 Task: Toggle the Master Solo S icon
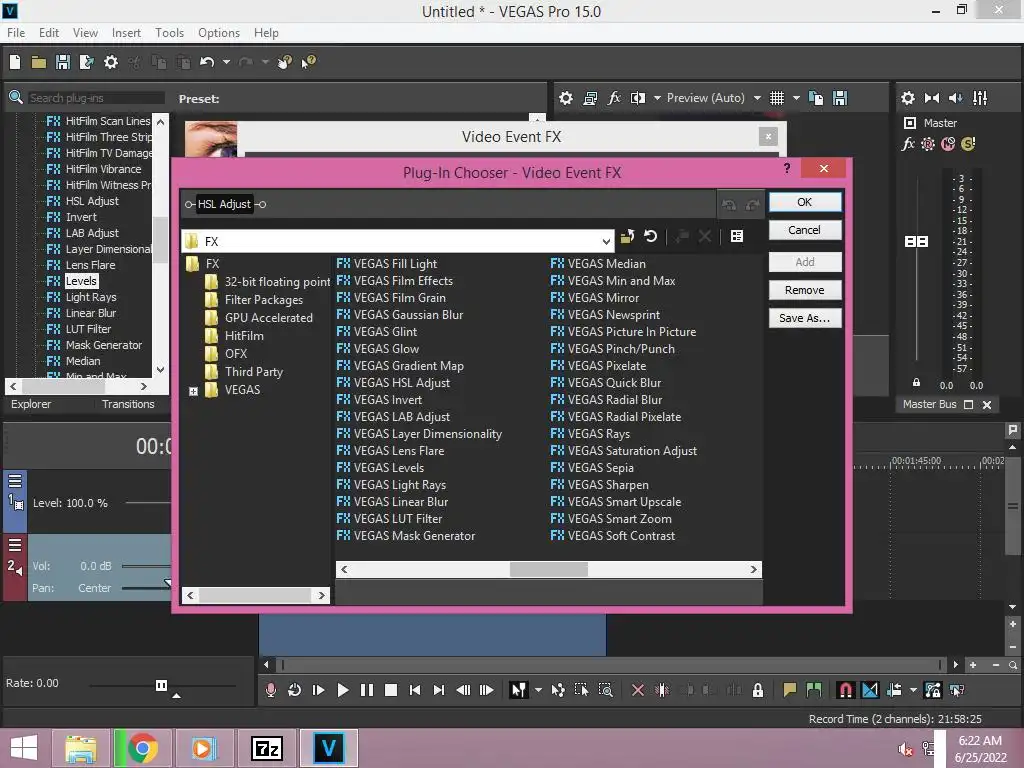(x=968, y=144)
